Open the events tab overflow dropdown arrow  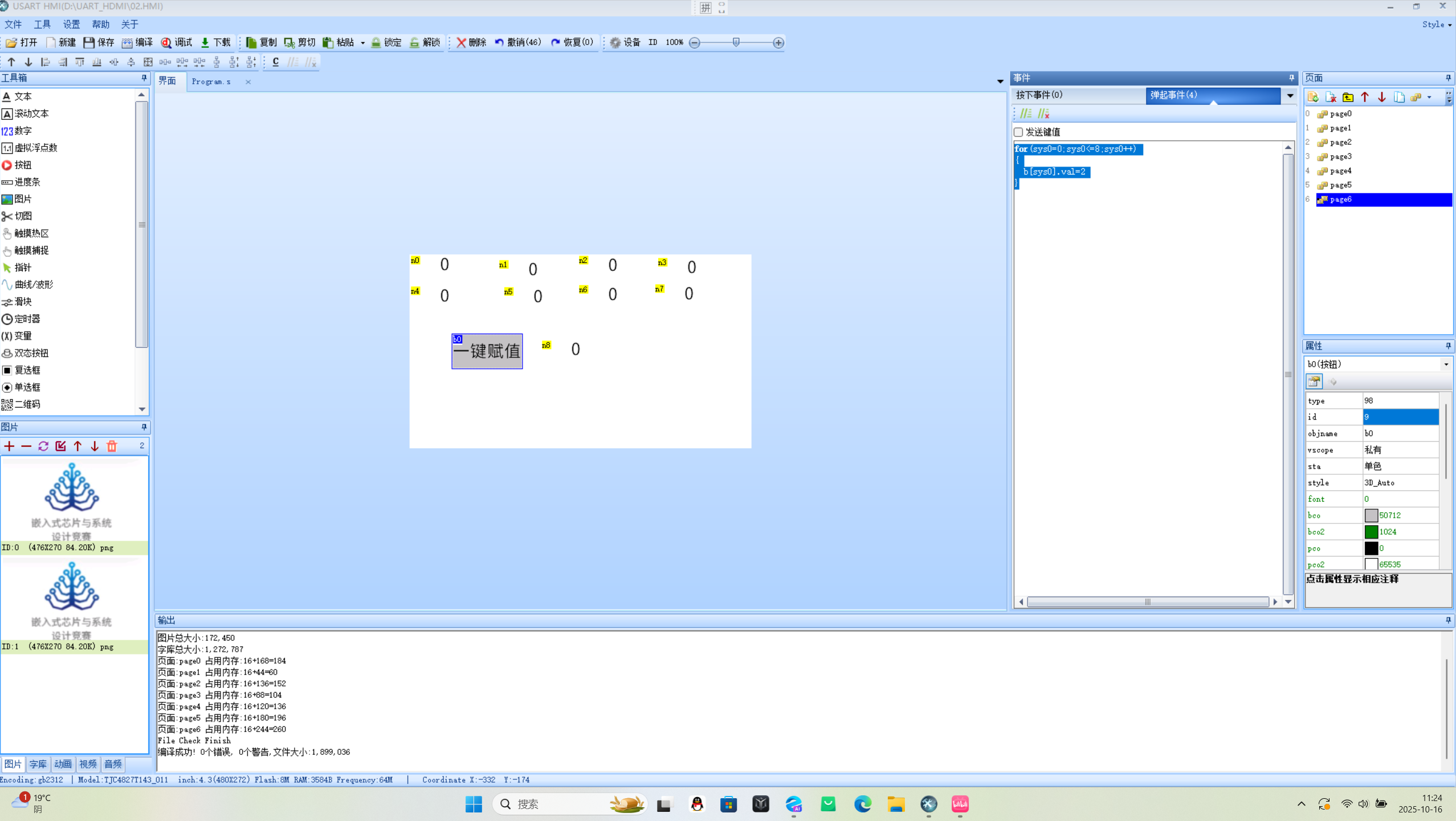tap(1290, 95)
